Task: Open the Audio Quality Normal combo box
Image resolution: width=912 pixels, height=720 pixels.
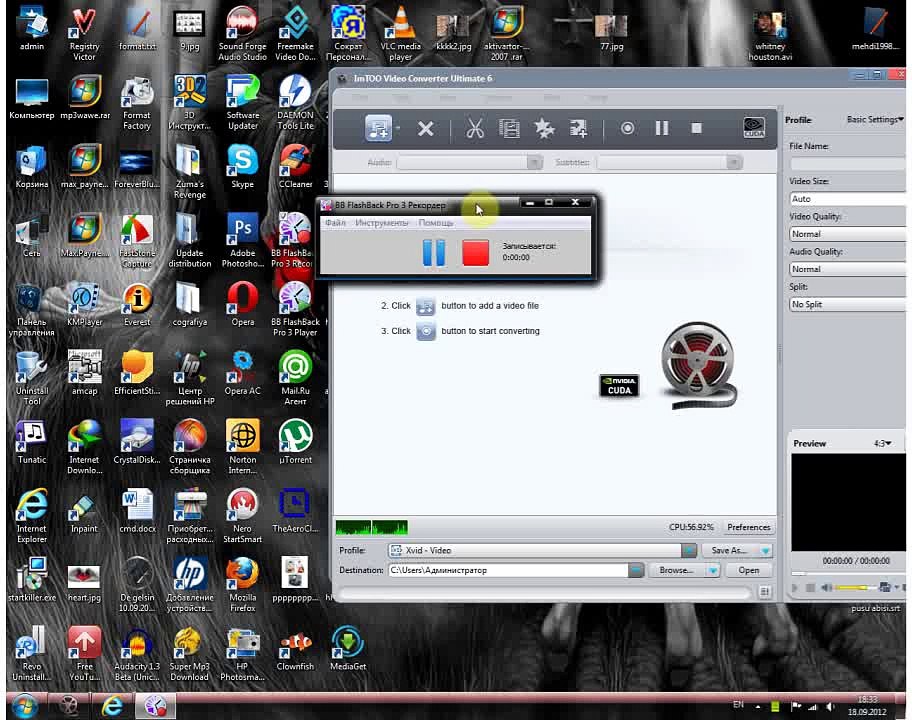Action: [847, 269]
